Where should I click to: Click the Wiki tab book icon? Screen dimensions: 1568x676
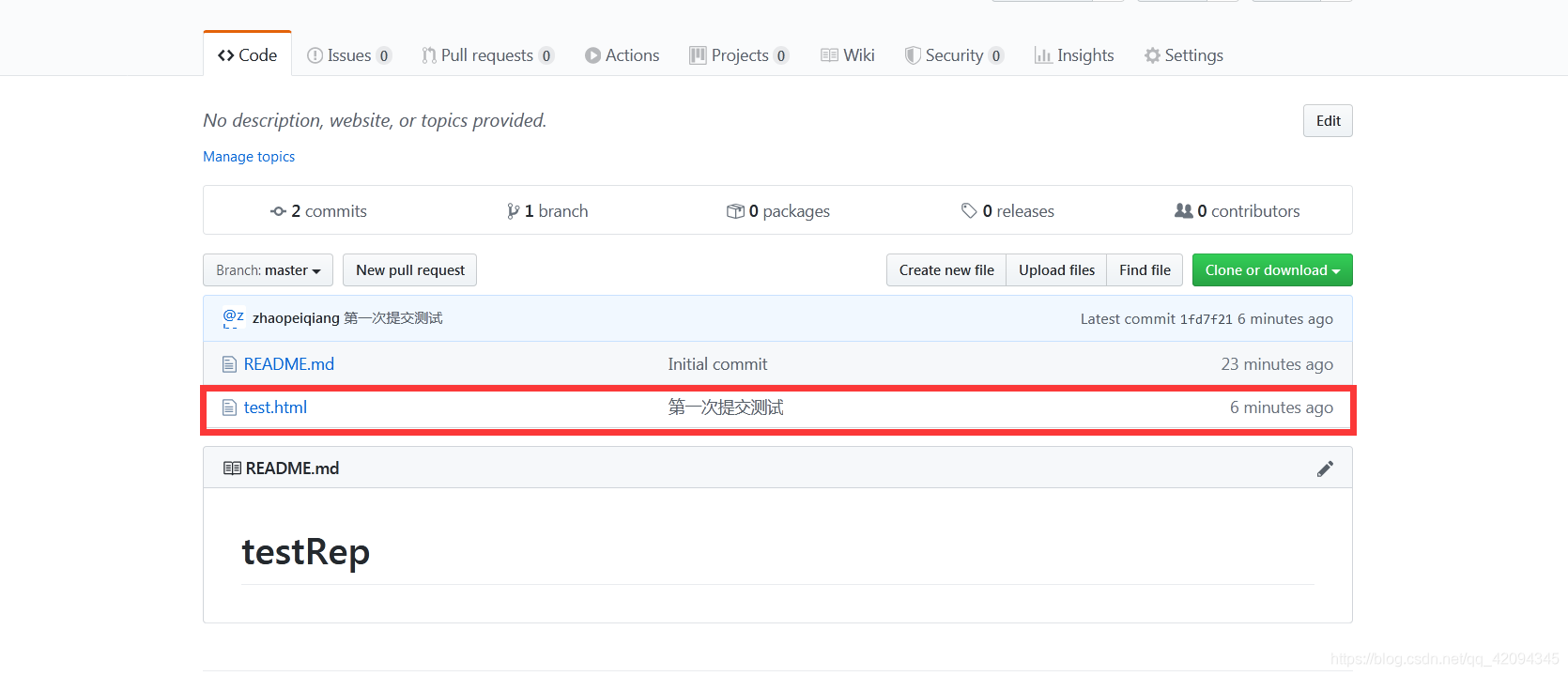[829, 55]
